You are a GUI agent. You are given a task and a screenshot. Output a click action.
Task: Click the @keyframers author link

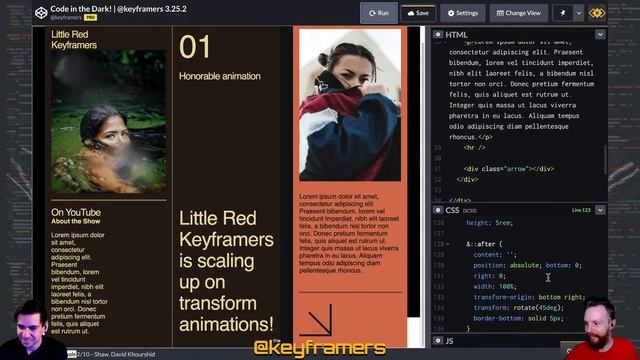tap(66, 18)
